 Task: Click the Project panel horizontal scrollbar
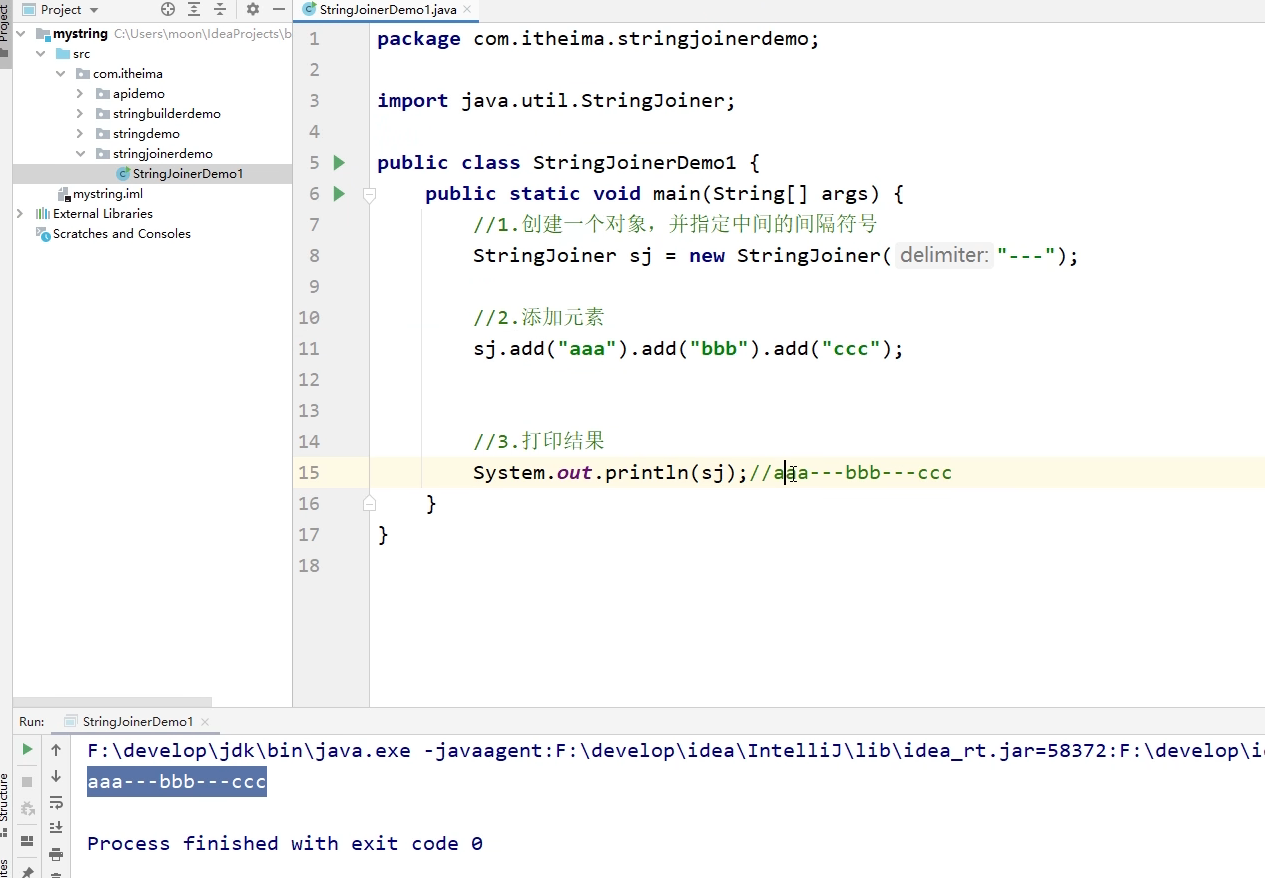pos(112,702)
